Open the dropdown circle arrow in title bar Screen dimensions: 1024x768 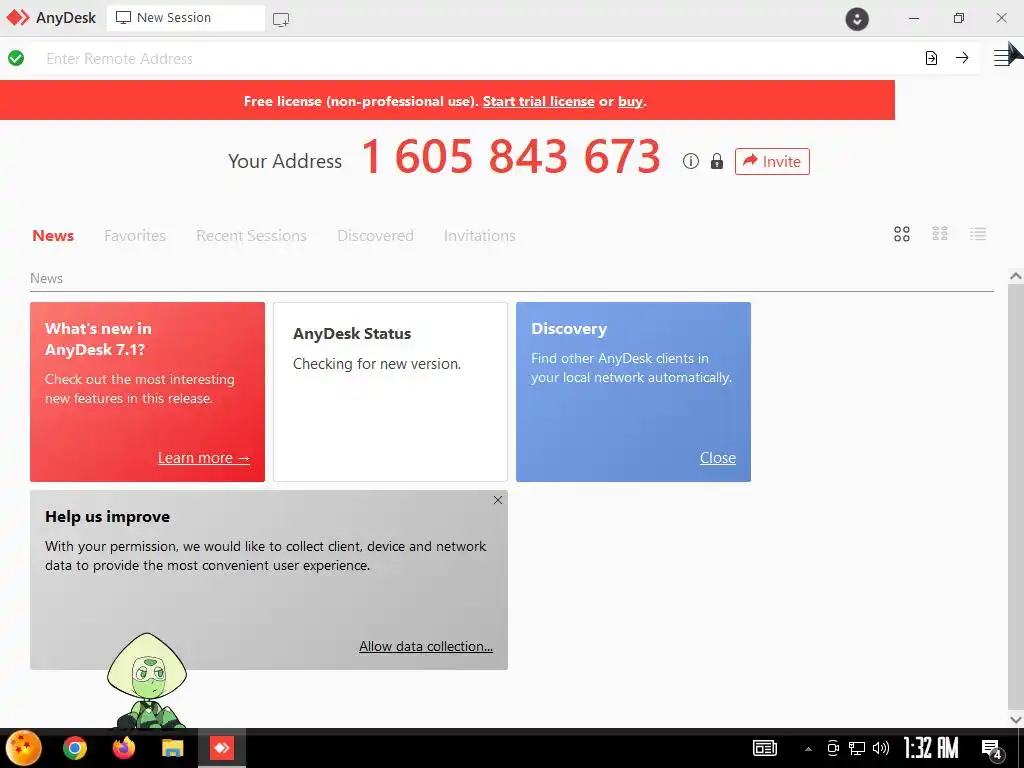point(857,18)
